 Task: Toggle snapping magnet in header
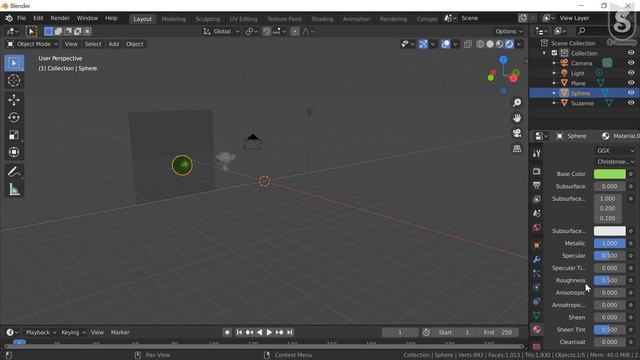(267, 31)
